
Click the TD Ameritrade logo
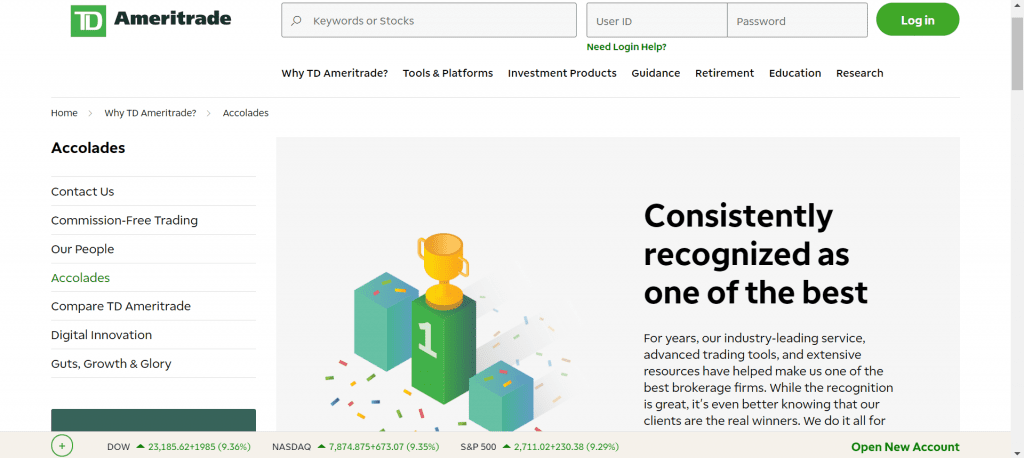151,20
